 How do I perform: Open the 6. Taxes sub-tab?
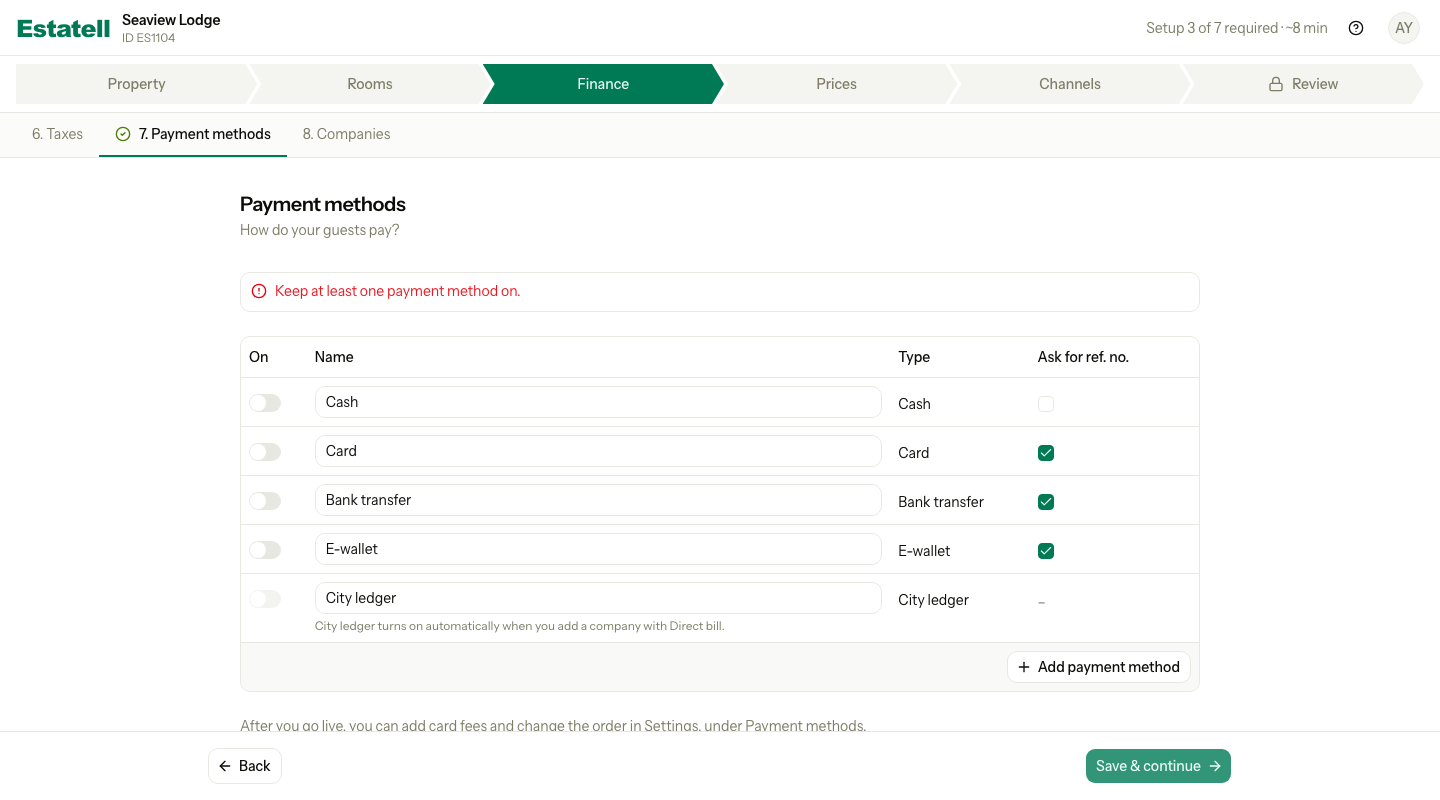coord(57,134)
